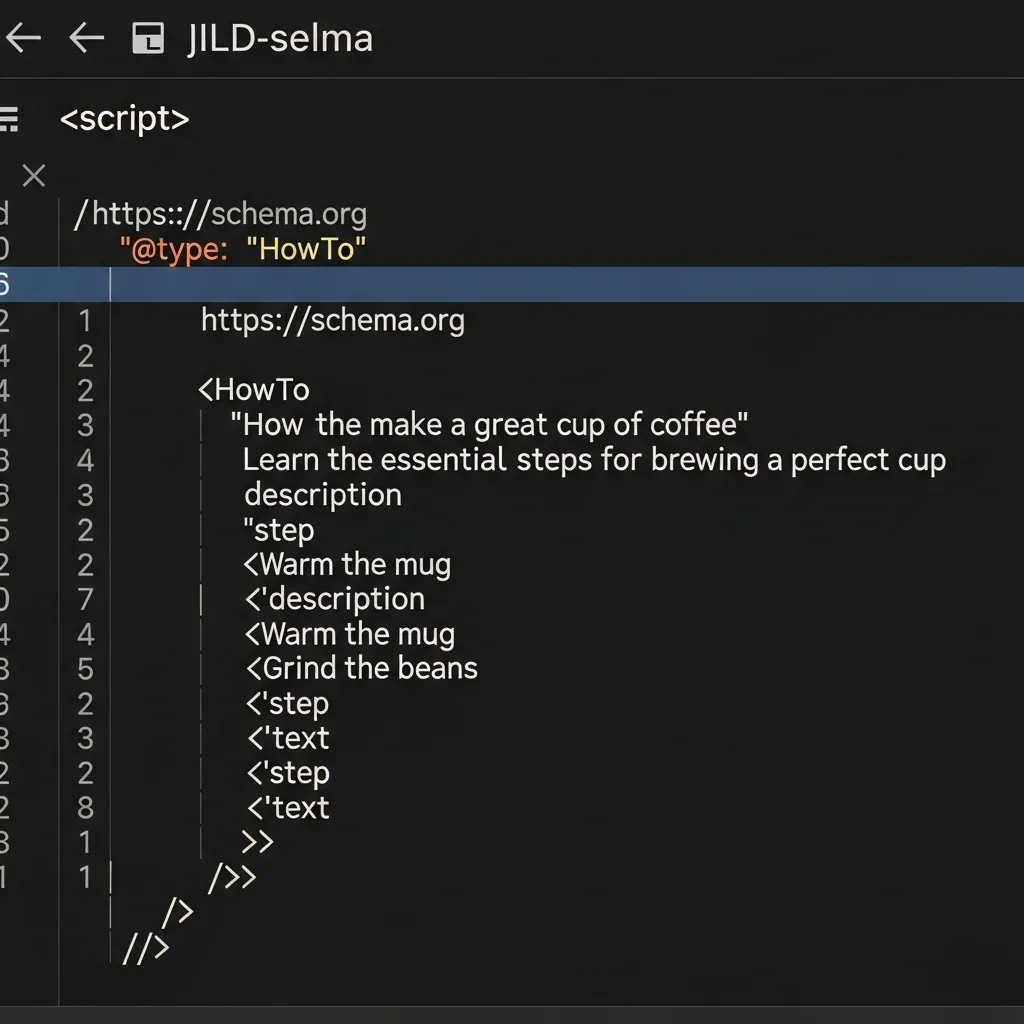This screenshot has height=1024, width=1024.
Task: Click the >> closing symbol near the bottom
Action: [257, 842]
